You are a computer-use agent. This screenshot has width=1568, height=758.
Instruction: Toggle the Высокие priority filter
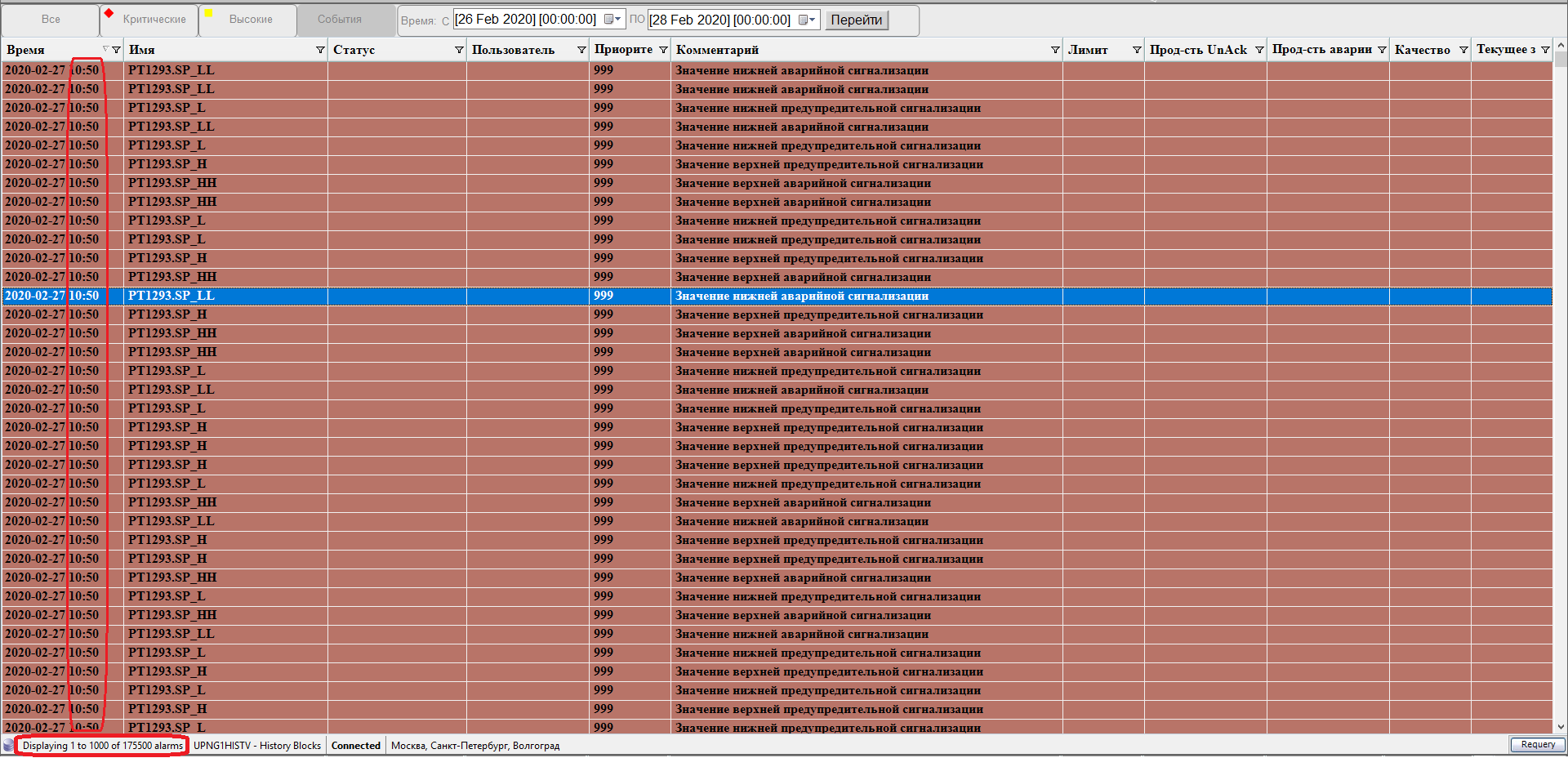pyautogui.click(x=248, y=20)
